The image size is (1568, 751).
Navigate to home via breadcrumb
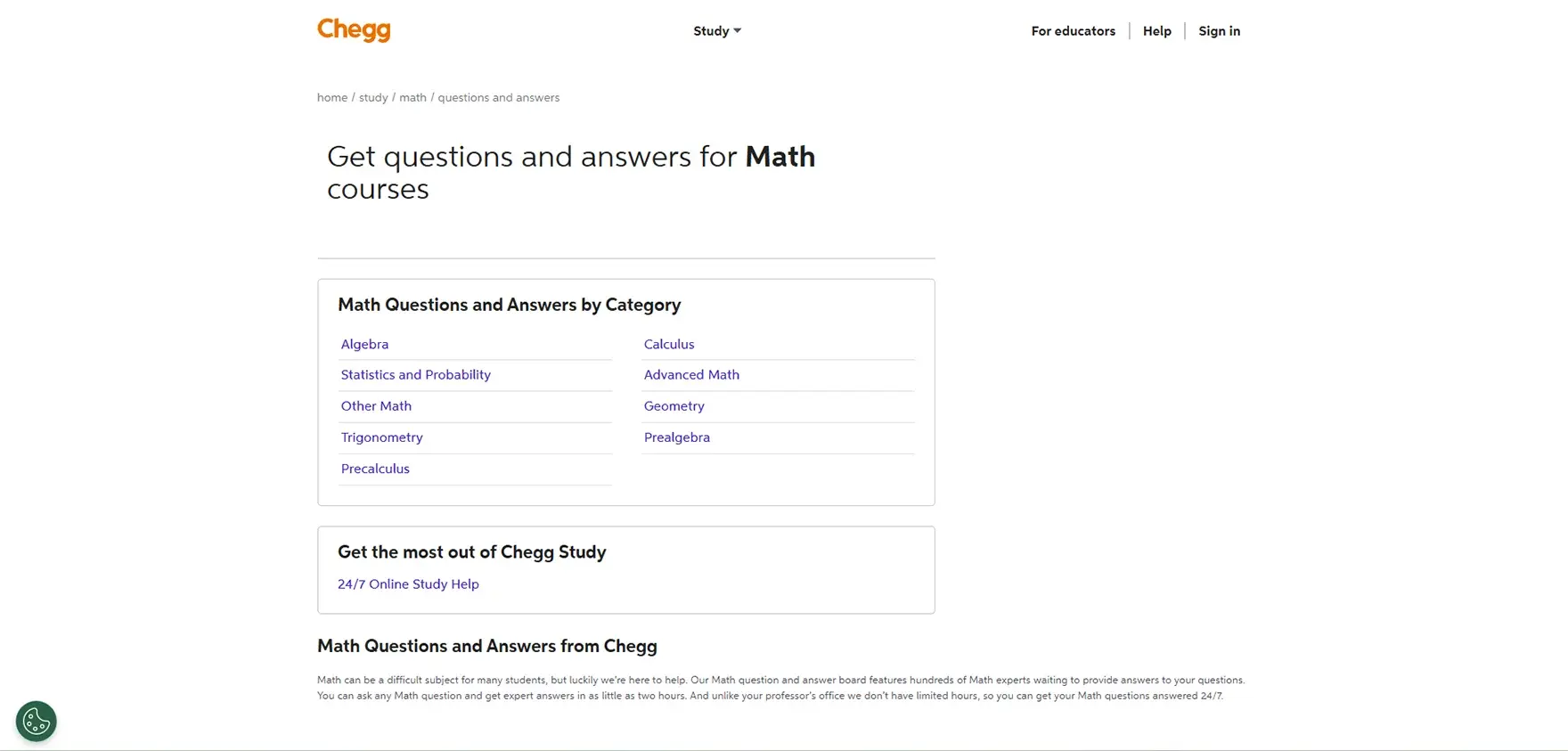[331, 97]
